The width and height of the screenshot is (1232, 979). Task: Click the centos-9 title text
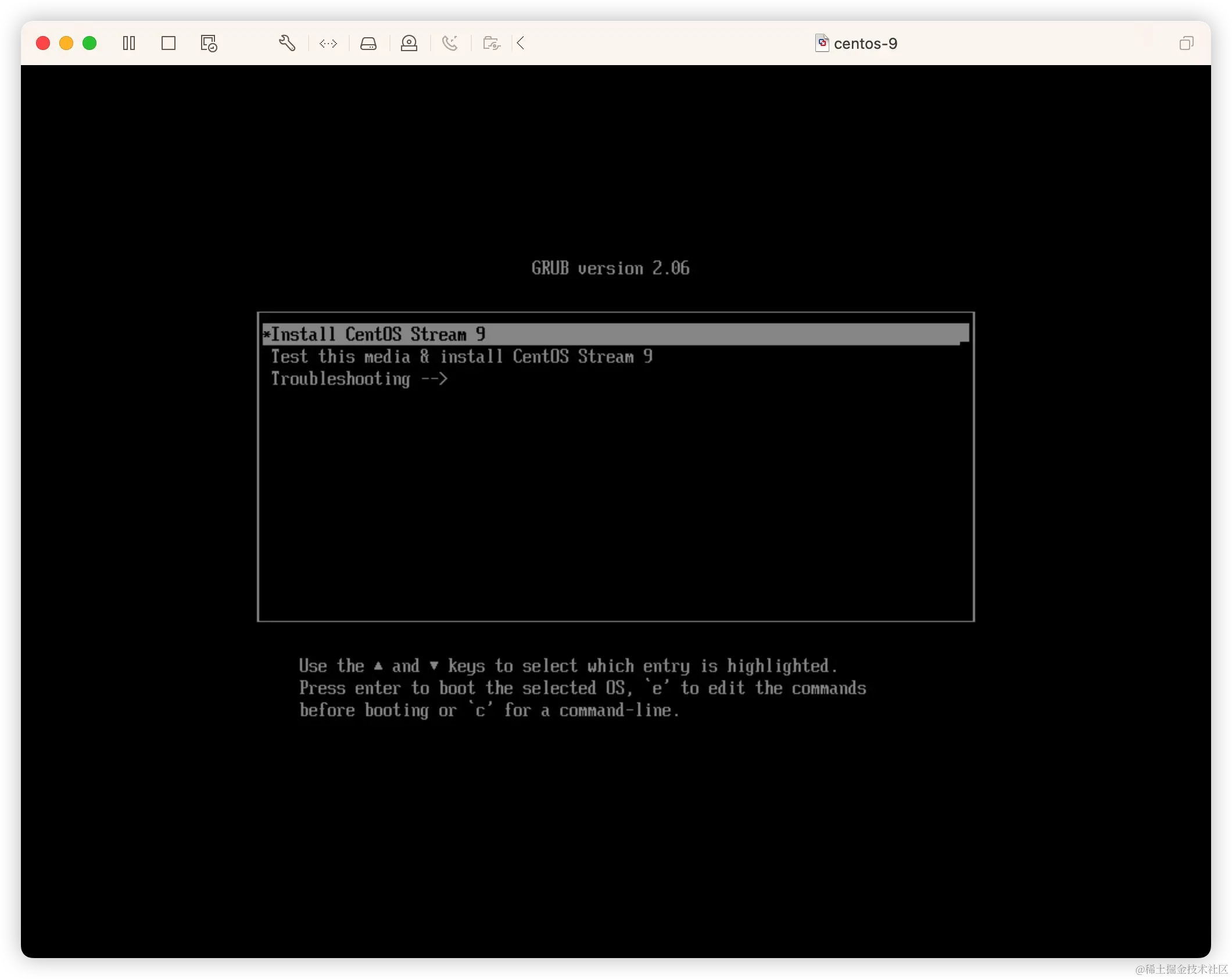point(866,43)
